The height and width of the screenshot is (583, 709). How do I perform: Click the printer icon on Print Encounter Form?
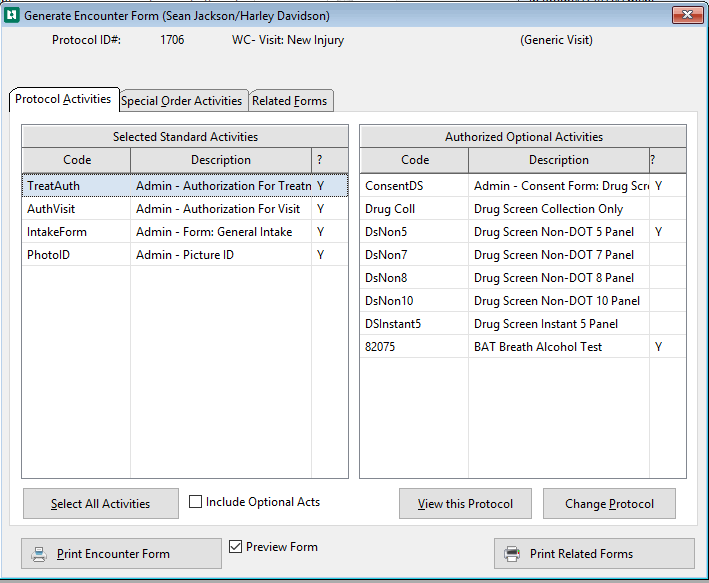coord(39,554)
